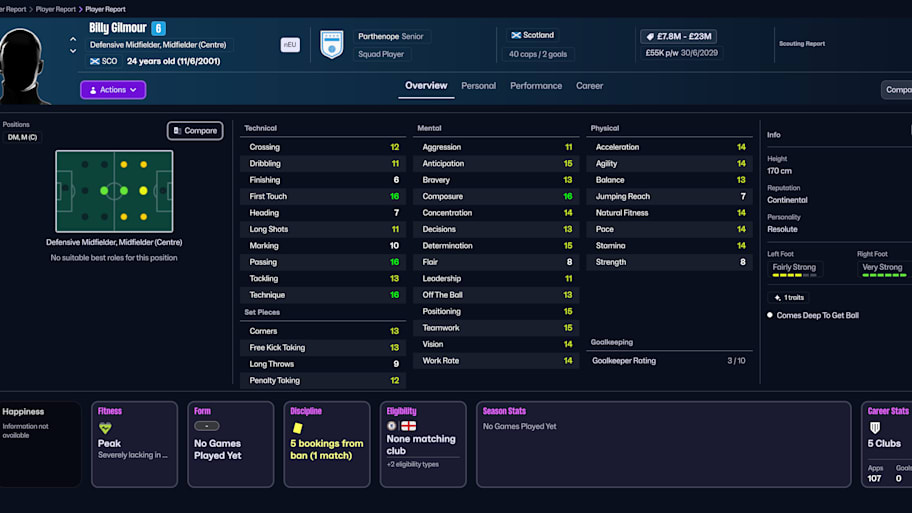Click the Free Kick Taking row
The height and width of the screenshot is (513, 912).
click(x=323, y=348)
